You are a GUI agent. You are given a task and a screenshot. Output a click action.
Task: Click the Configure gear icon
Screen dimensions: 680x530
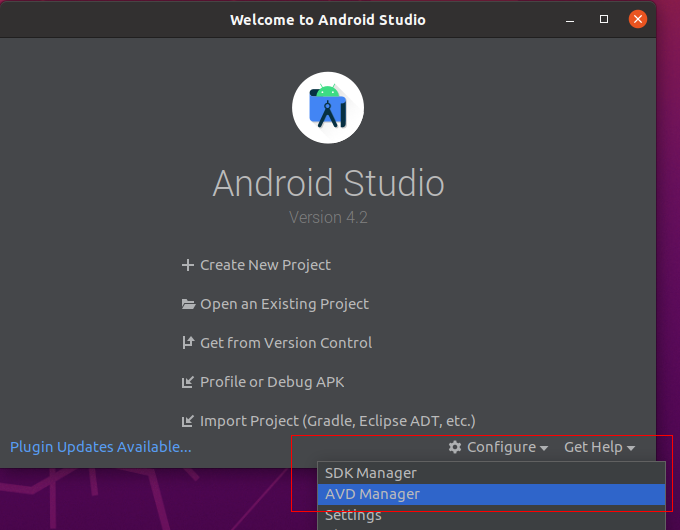coord(455,447)
